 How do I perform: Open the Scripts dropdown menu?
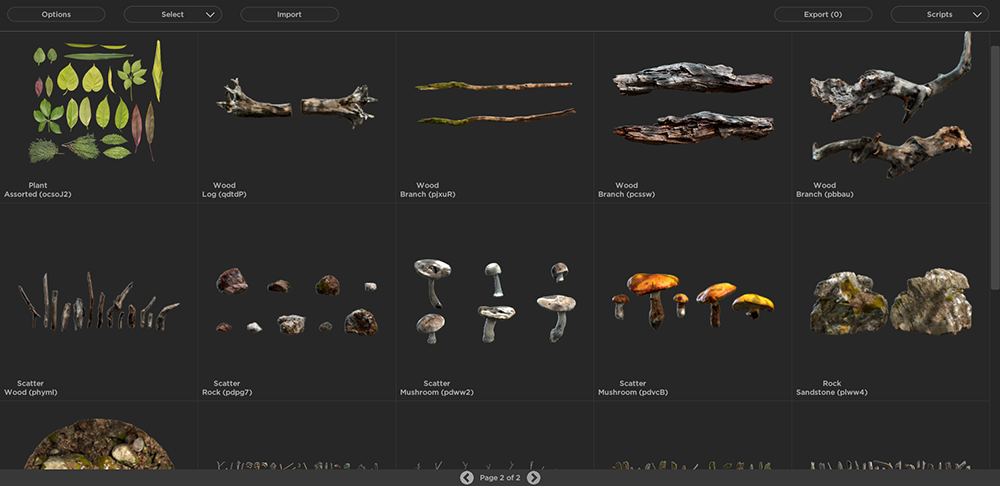point(939,15)
